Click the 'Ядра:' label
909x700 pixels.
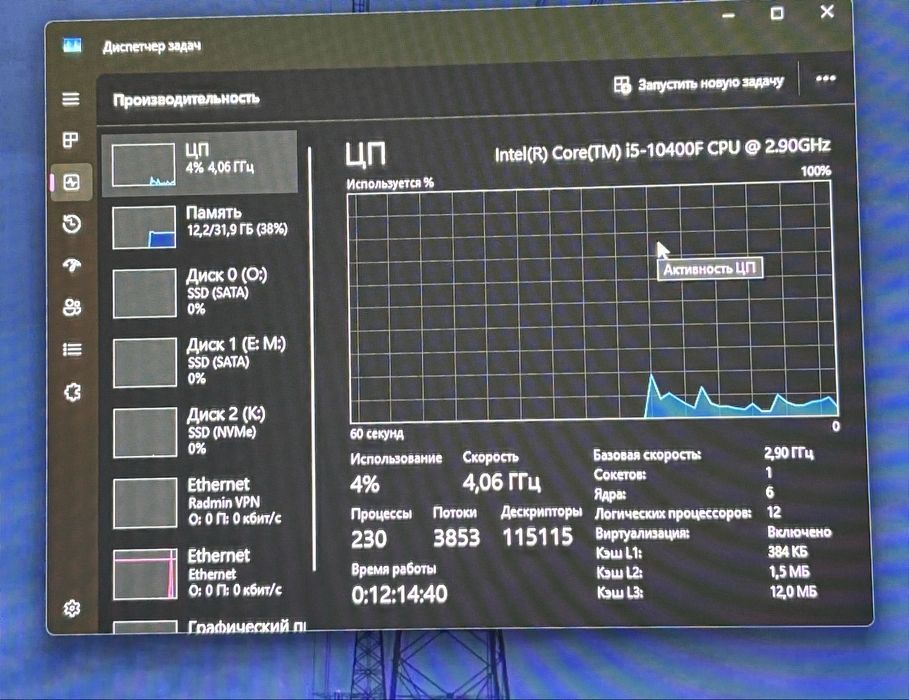coord(610,495)
